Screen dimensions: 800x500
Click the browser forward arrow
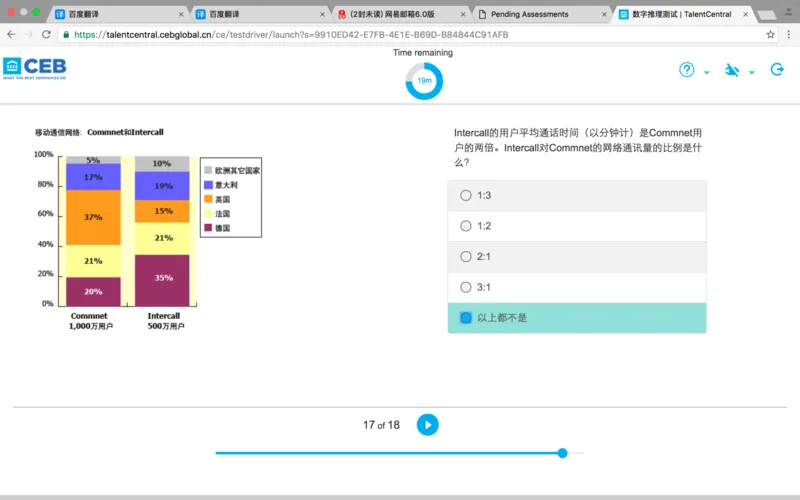(x=28, y=34)
